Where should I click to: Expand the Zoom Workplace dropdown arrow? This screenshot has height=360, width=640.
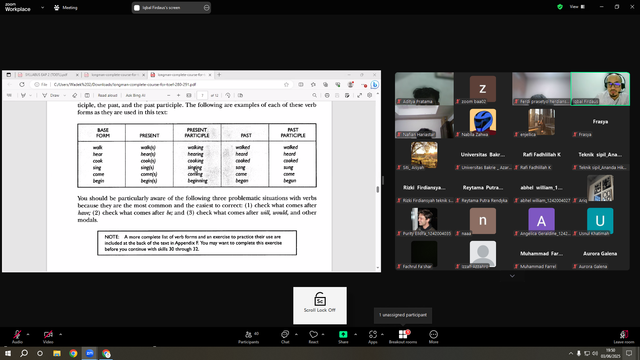click(42, 7)
